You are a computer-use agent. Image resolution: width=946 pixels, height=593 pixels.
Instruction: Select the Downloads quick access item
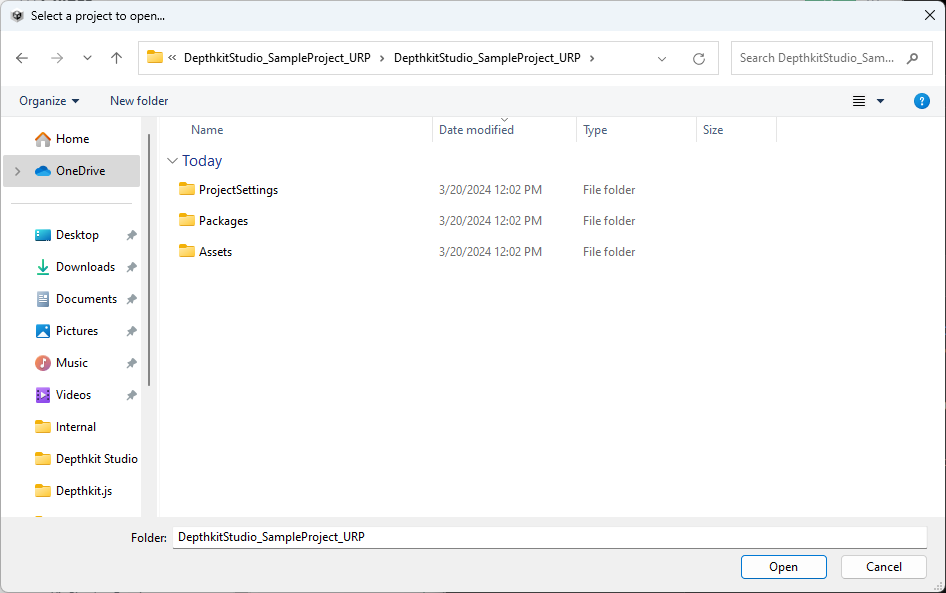pyautogui.click(x=85, y=267)
